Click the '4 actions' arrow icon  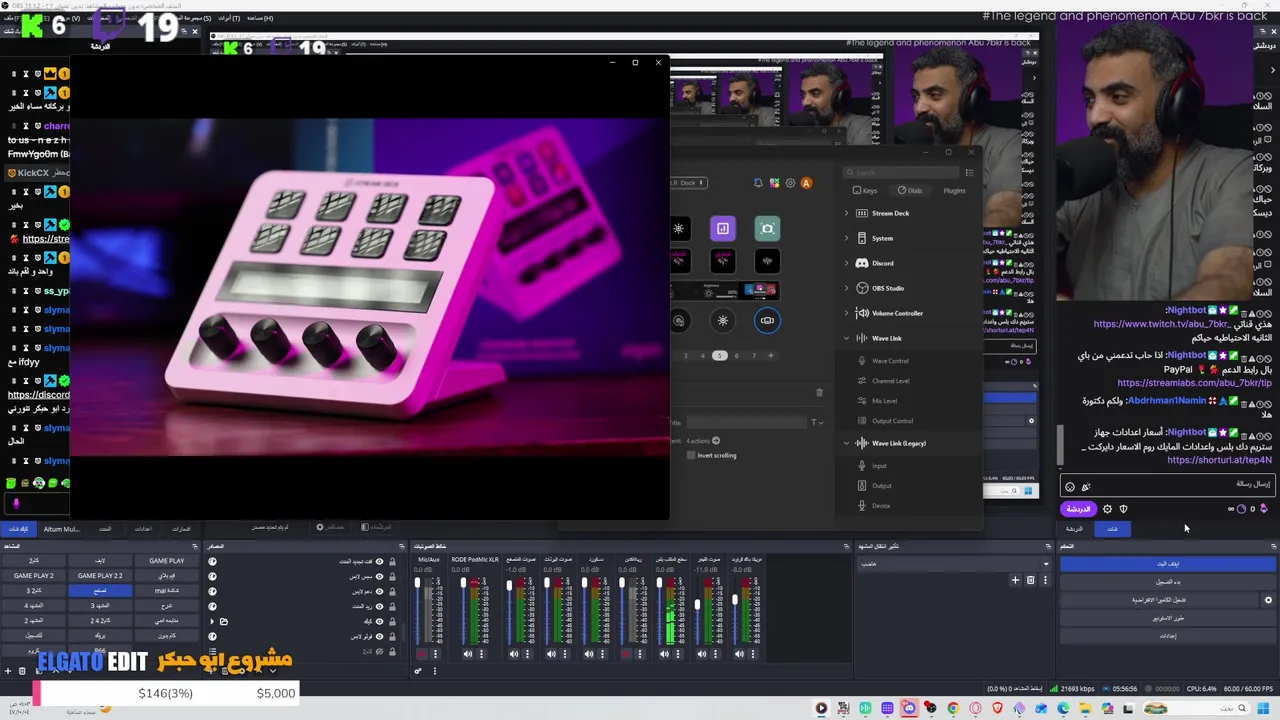[715, 440]
